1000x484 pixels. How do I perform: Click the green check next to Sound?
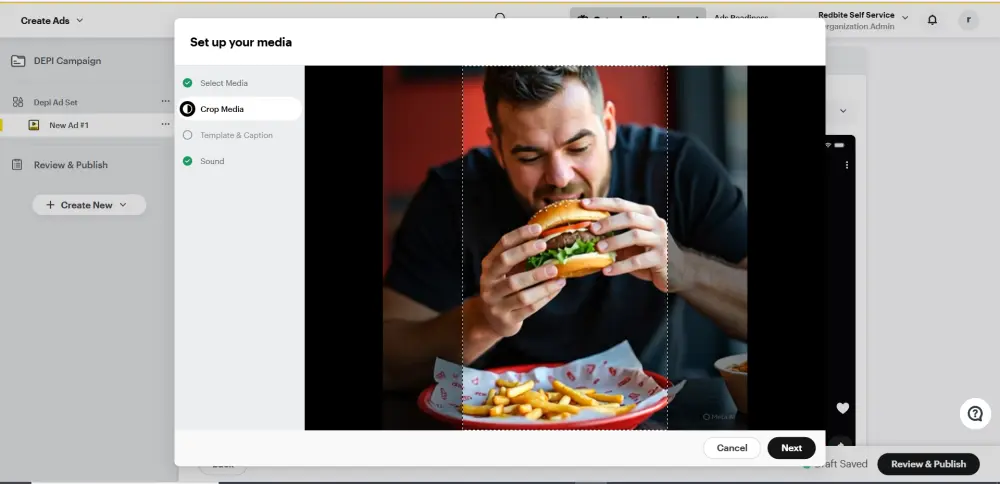coord(188,161)
